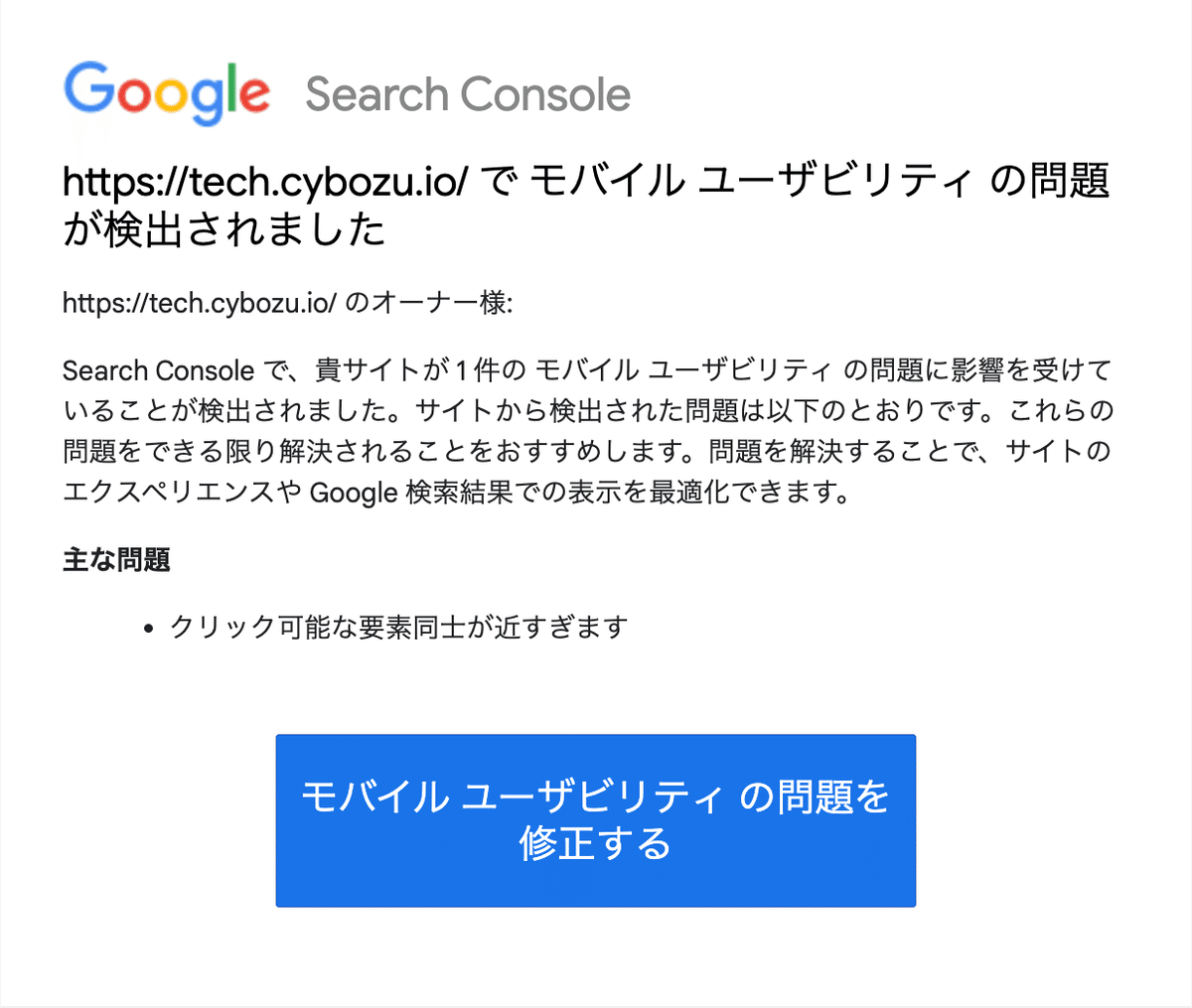Screen dimensions: 1192x1008
Task: Select the クリック可能な要素同士が近すぎます issue item
Action: (399, 628)
